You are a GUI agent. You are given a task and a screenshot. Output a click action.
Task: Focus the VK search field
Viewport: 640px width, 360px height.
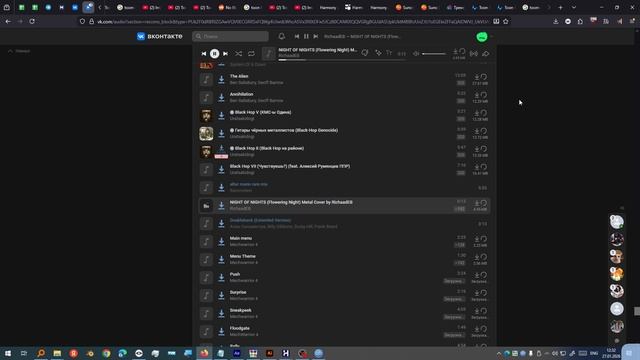230,36
